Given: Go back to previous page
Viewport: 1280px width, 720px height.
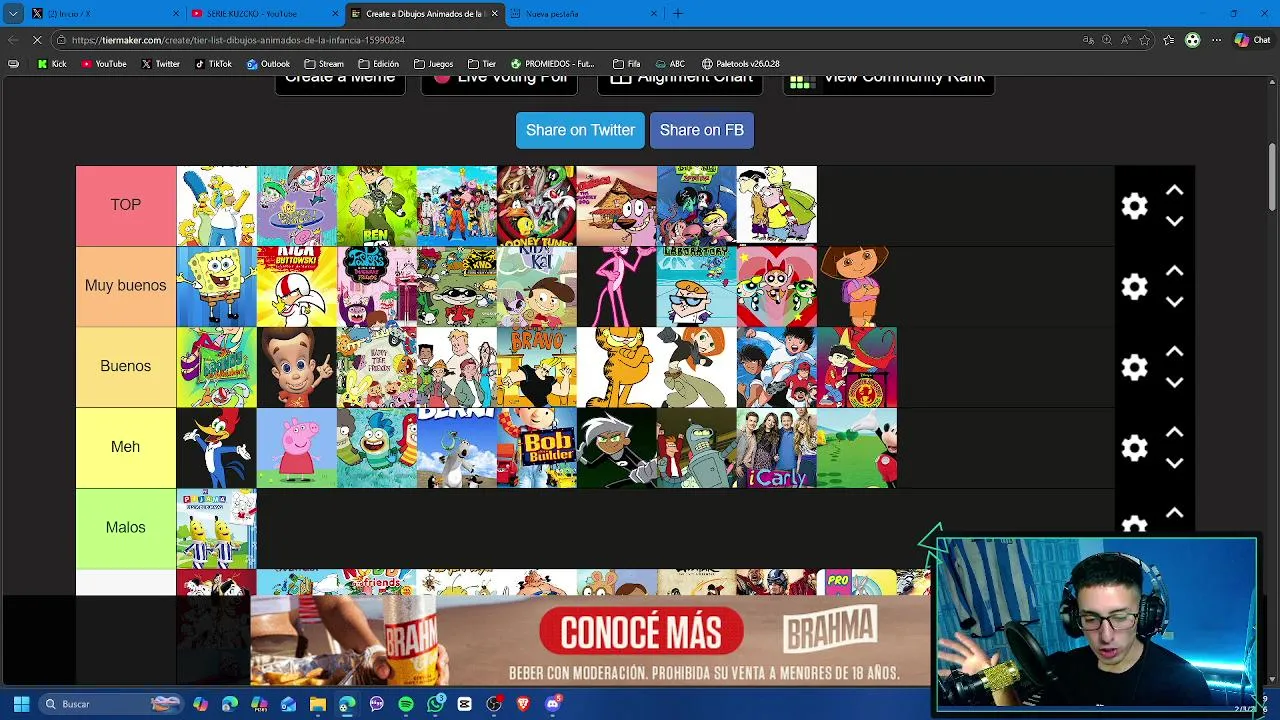Looking at the screenshot, I should pos(13,40).
